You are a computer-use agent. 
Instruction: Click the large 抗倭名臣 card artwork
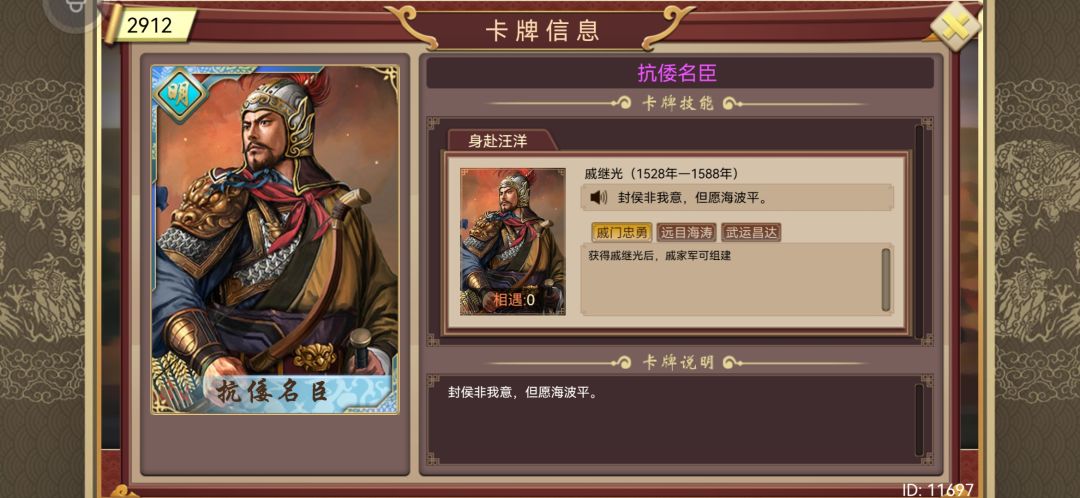click(275, 240)
